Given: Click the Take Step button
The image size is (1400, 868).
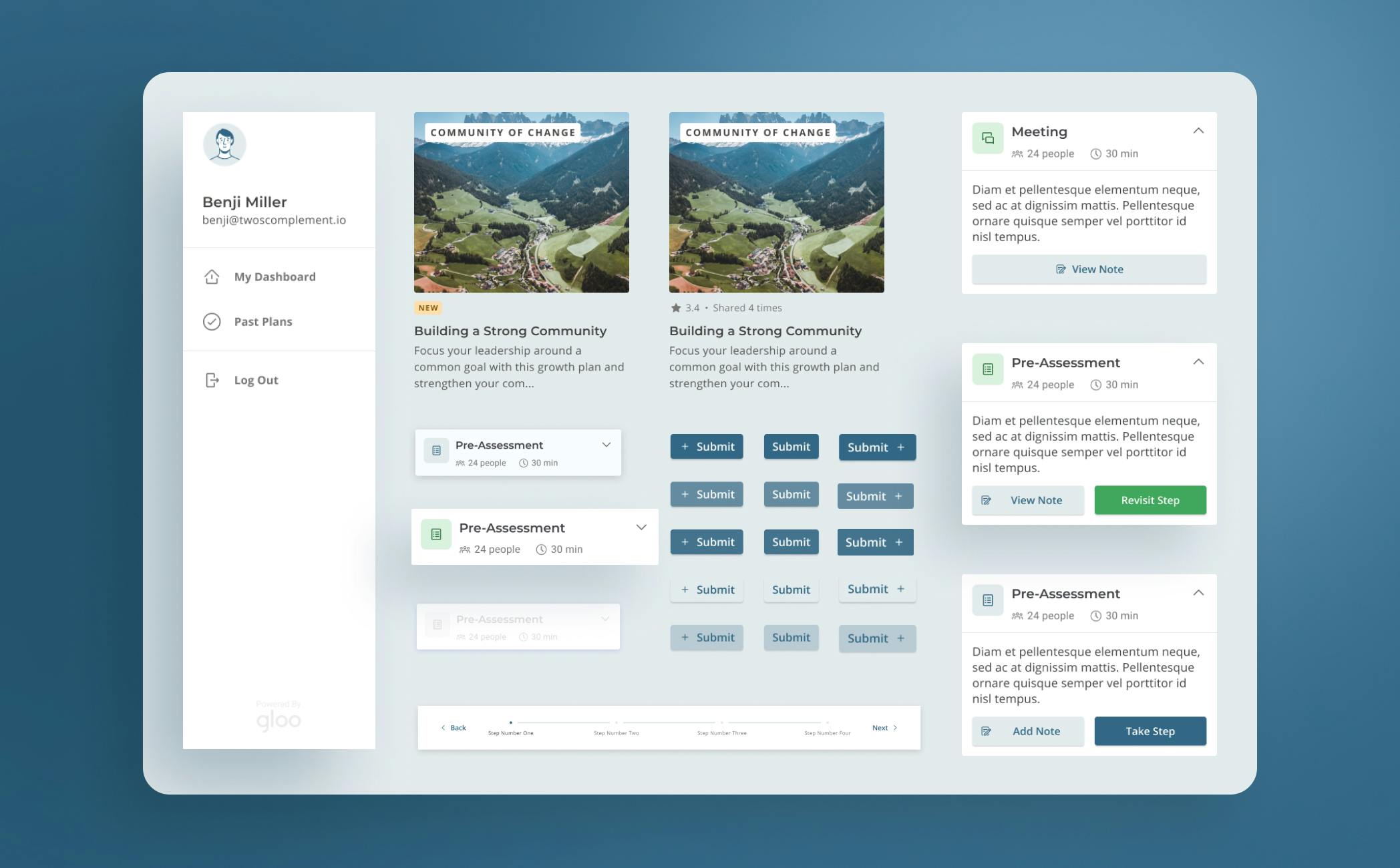Looking at the screenshot, I should [1150, 731].
